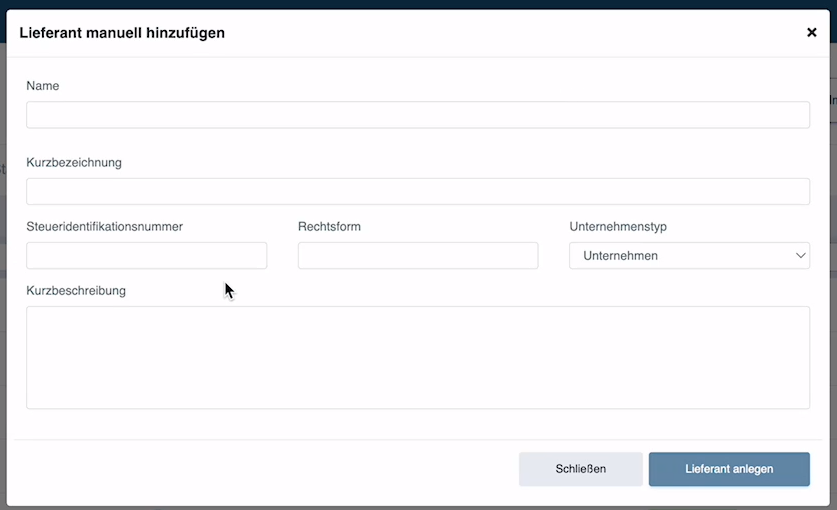Image resolution: width=837 pixels, height=510 pixels.
Task: Click the Schließen button
Action: (580, 469)
